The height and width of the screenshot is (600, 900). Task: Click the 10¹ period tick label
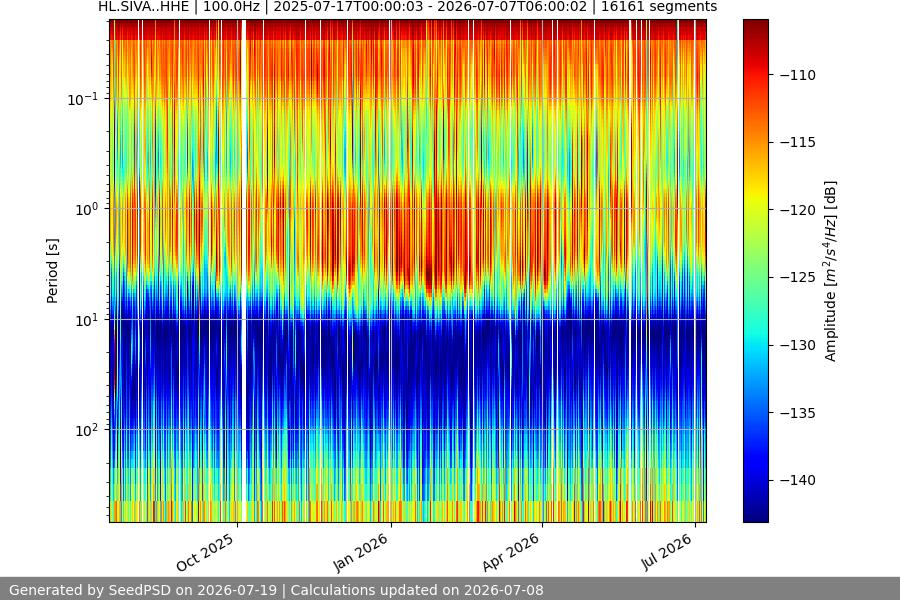[87, 320]
